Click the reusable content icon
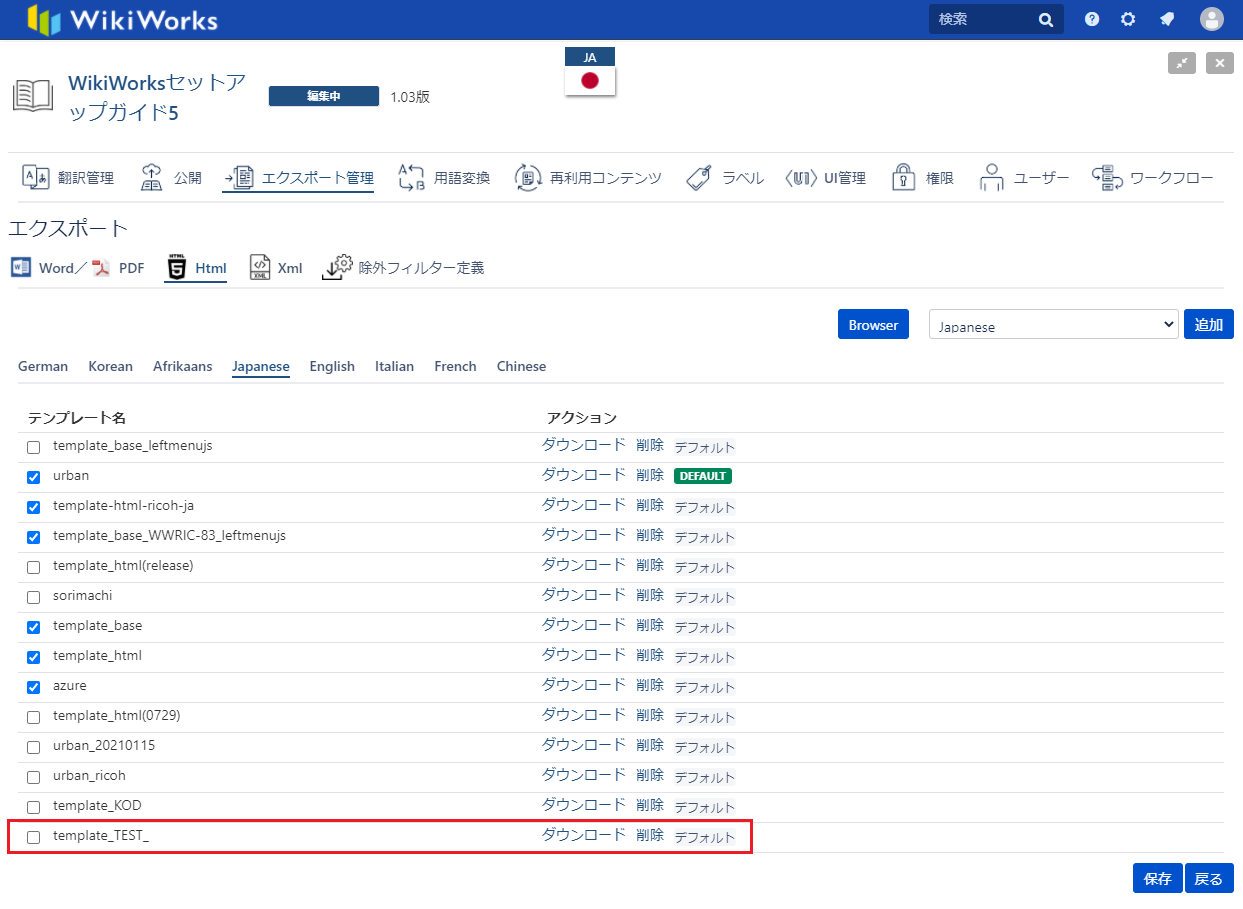1243x909 pixels. point(528,178)
